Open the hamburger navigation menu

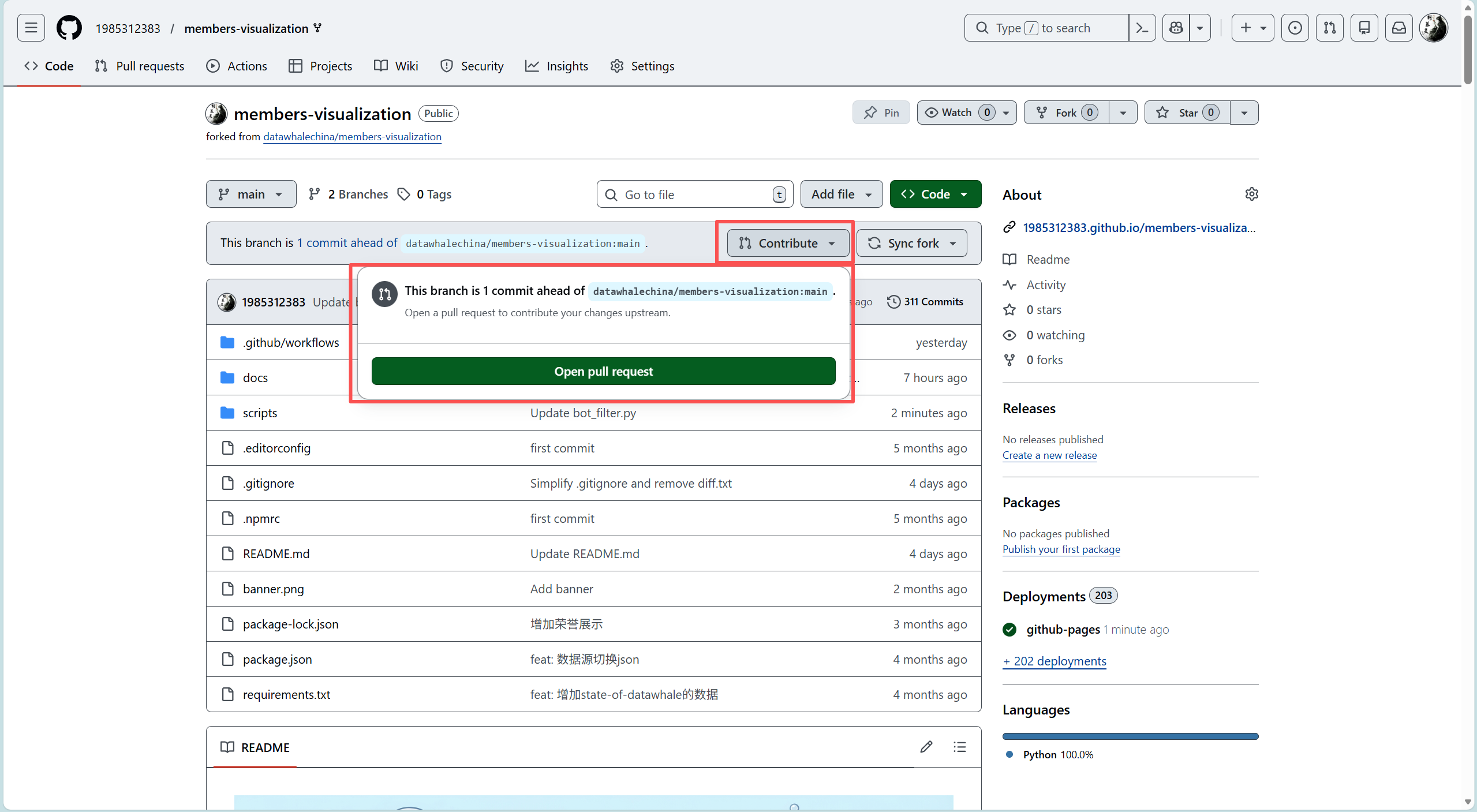click(x=31, y=28)
